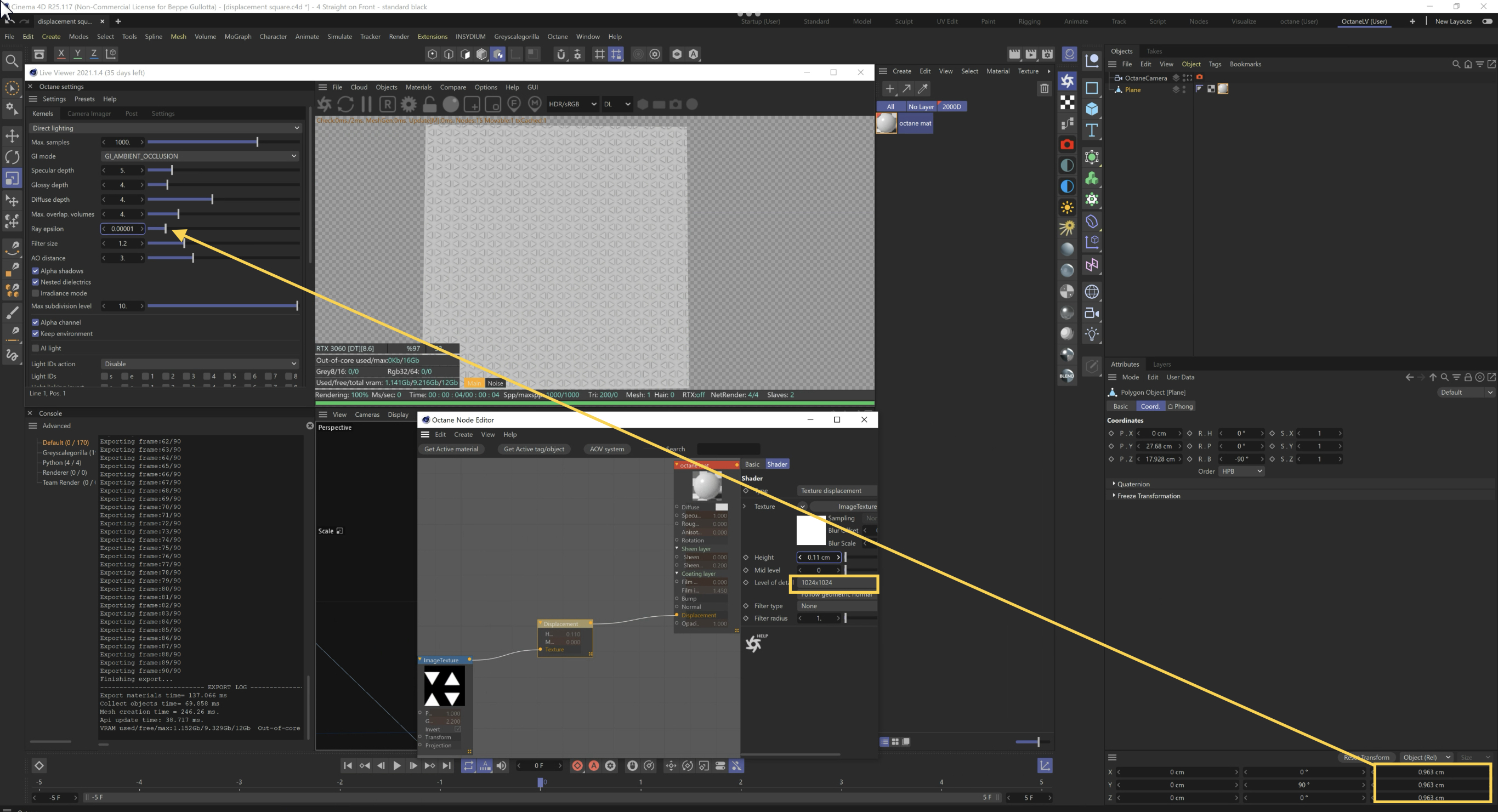
Task: Click the record active objects button
Action: (x=577, y=765)
